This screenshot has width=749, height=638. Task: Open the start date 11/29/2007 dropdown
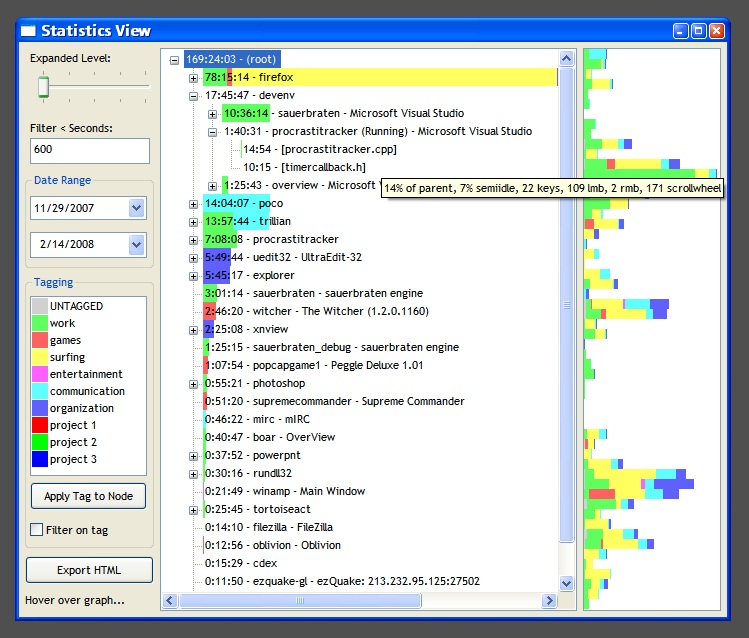[x=137, y=208]
